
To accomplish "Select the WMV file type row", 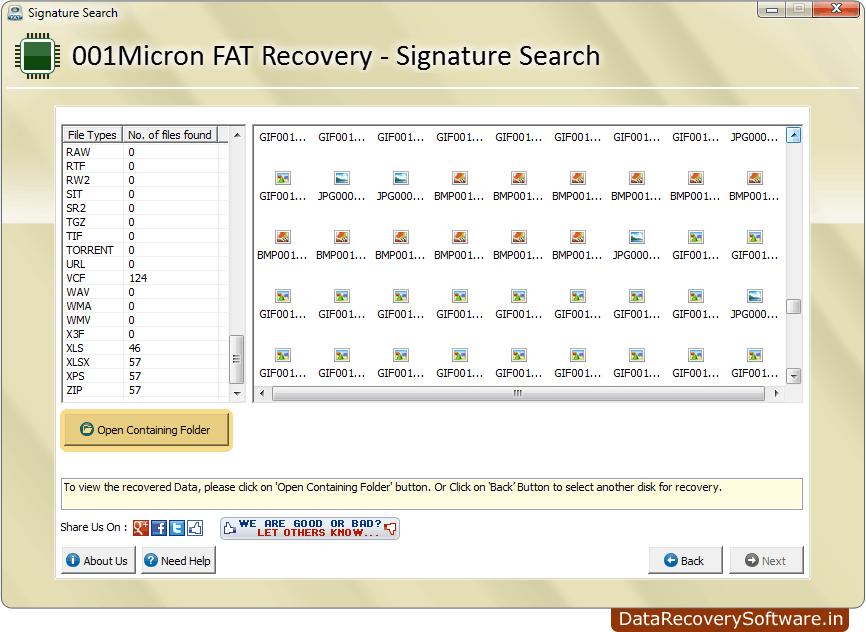I will (x=145, y=320).
